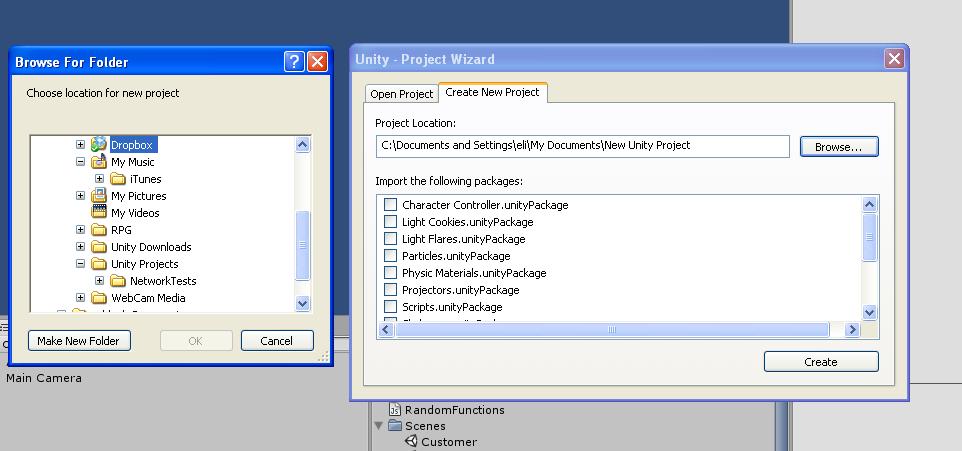Image resolution: width=962 pixels, height=451 pixels.
Task: Click the Unity Downloads folder icon
Action: pos(99,247)
